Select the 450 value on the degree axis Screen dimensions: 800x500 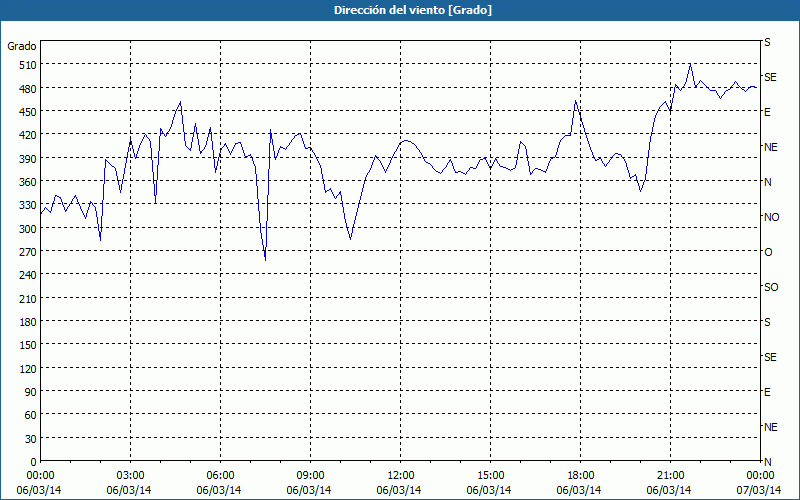click(x=28, y=112)
